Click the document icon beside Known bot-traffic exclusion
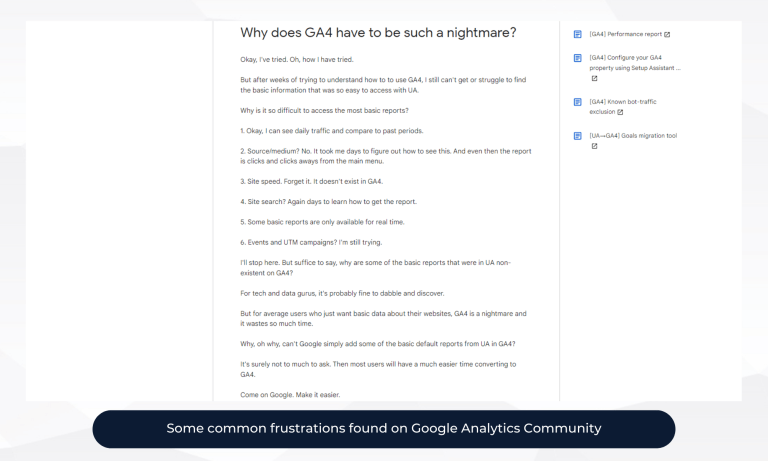 point(577,101)
